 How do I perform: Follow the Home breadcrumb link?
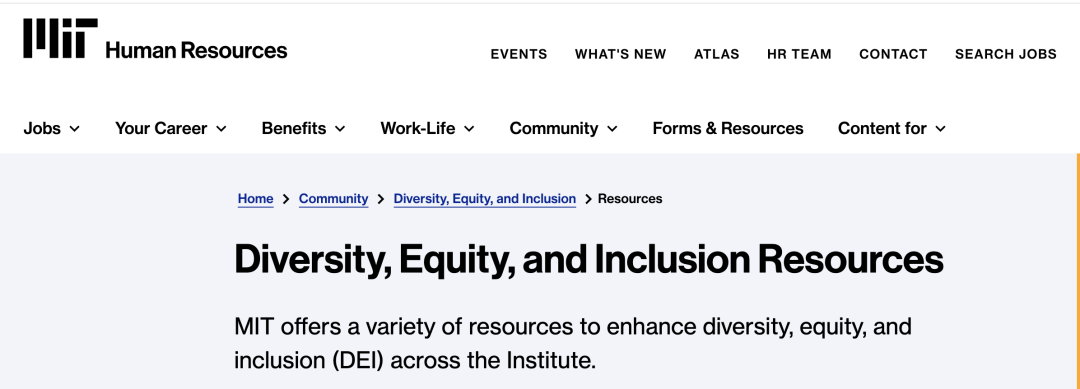pos(256,199)
